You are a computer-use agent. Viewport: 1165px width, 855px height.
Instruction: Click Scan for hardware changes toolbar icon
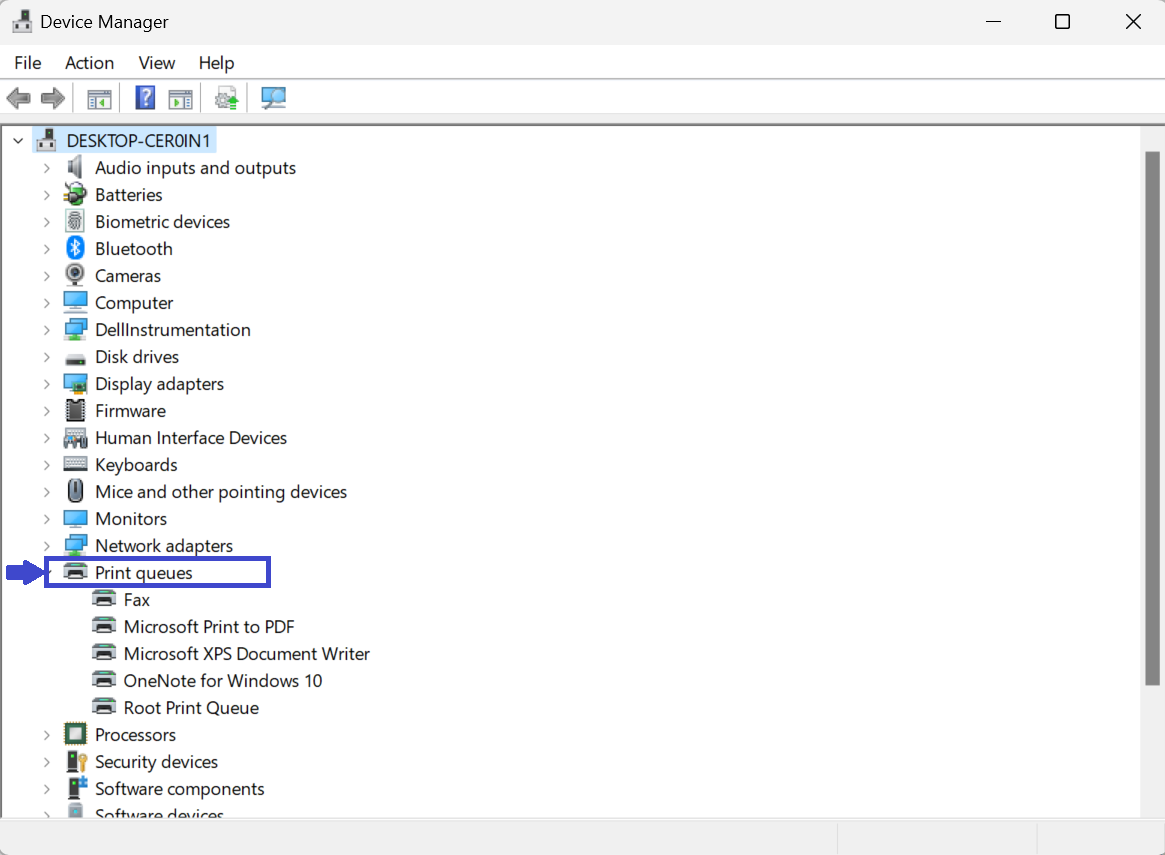click(x=273, y=98)
